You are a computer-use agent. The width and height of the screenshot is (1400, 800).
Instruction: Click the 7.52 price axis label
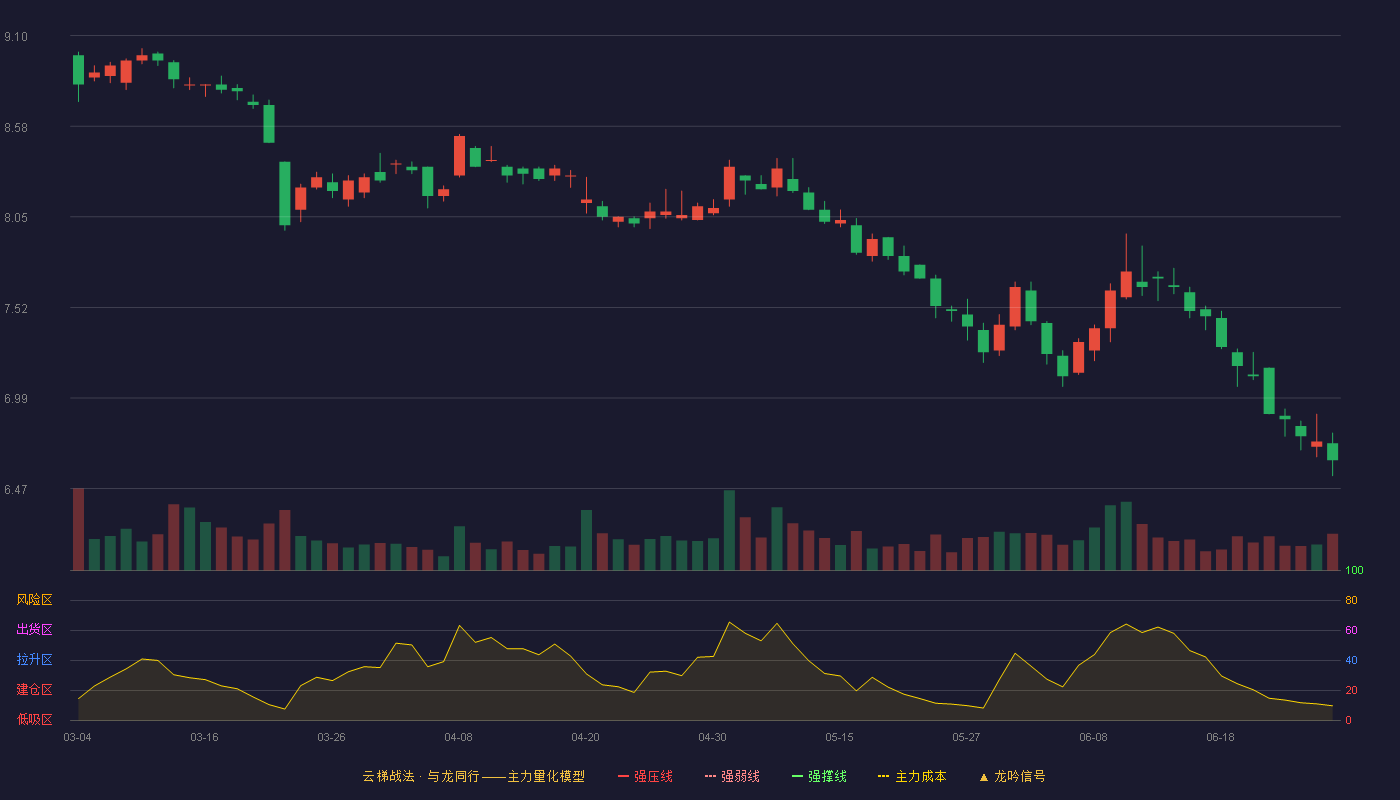(x=16, y=309)
